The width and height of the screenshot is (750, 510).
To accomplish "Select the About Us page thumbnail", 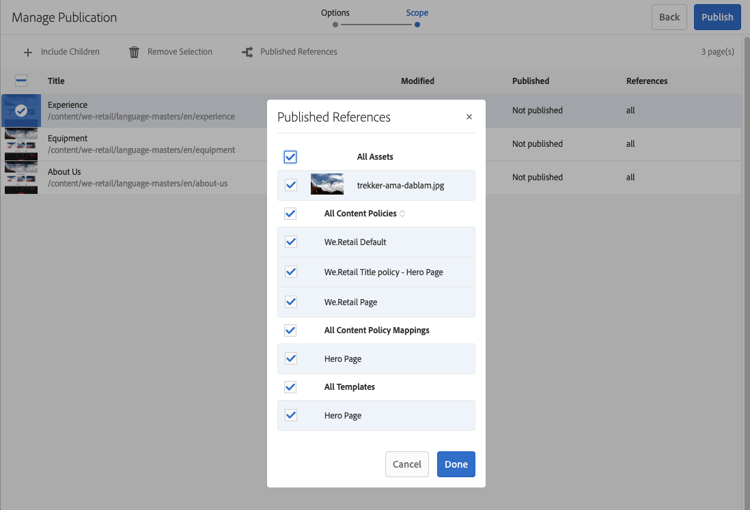I will [21, 177].
